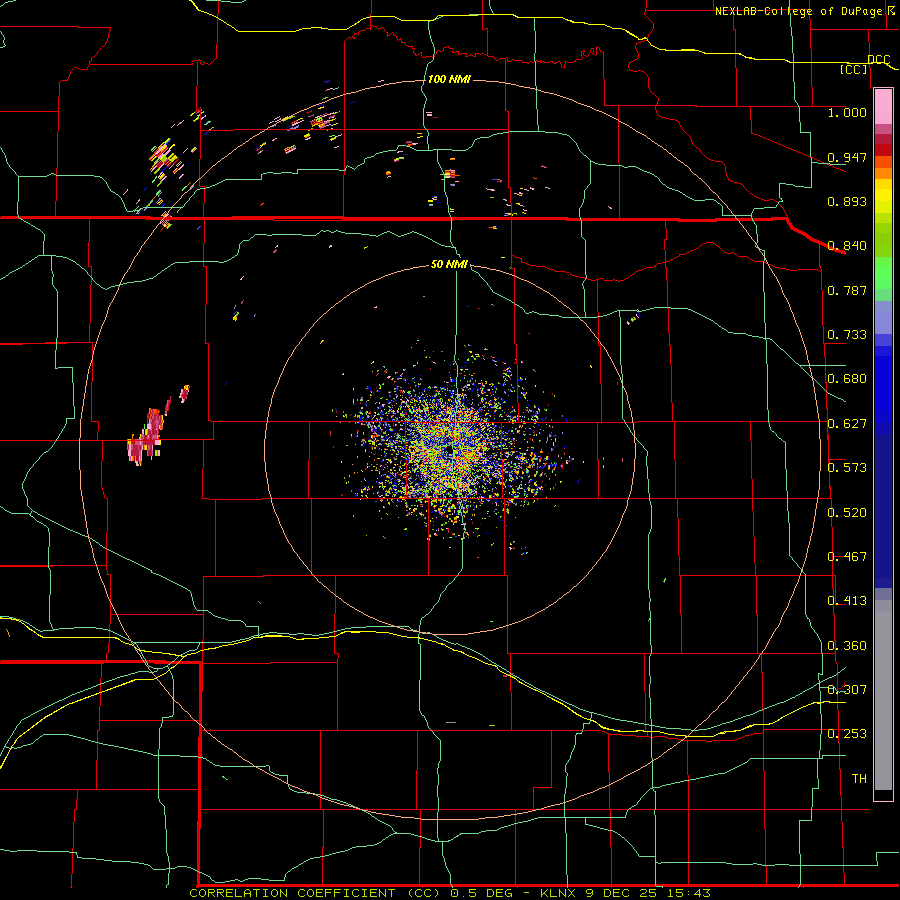This screenshot has width=900, height=900.
Task: Click the 0.947 scale value
Action: click(x=847, y=157)
